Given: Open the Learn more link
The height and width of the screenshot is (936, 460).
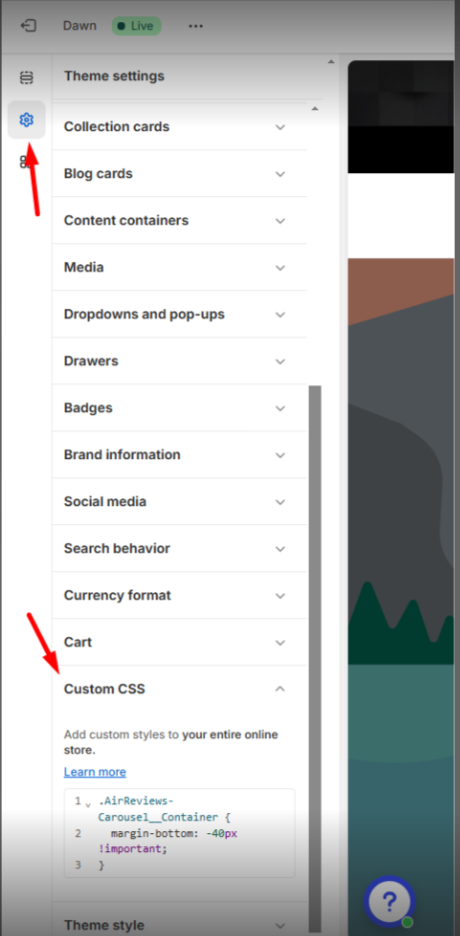Looking at the screenshot, I should (95, 772).
